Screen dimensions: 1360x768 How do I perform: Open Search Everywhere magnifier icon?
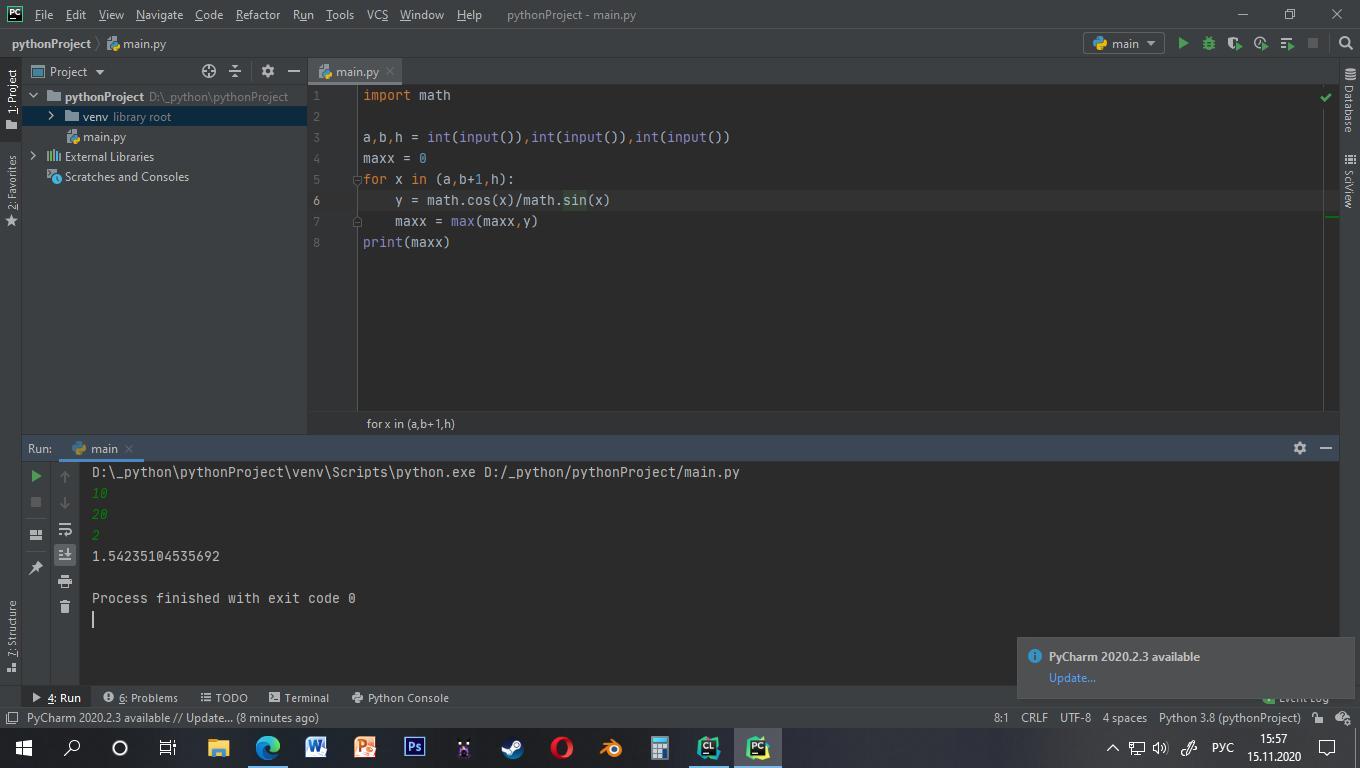point(1345,43)
